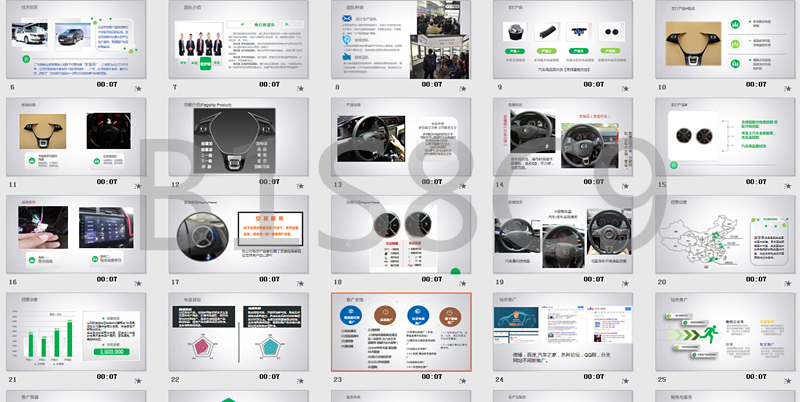Choose slide 10 steering wheel button thumbnail
Viewport: 800px width, 402px height.
click(725, 39)
